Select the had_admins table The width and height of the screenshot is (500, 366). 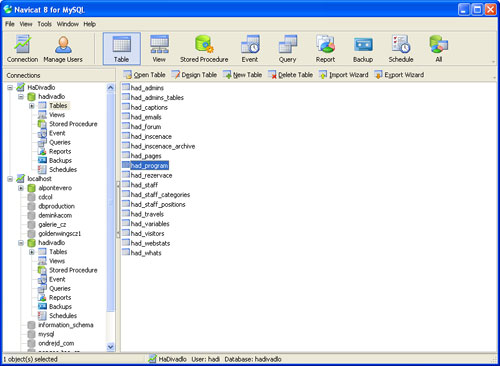143,88
